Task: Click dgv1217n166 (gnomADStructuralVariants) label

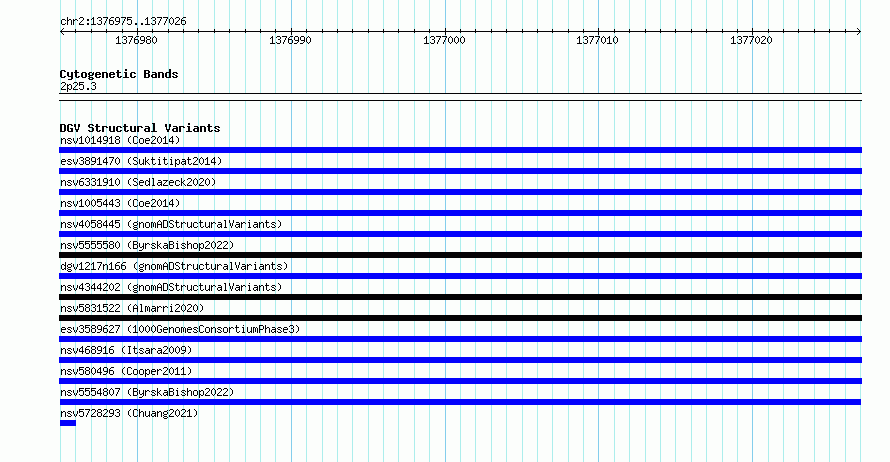Action: pyautogui.click(x=174, y=266)
